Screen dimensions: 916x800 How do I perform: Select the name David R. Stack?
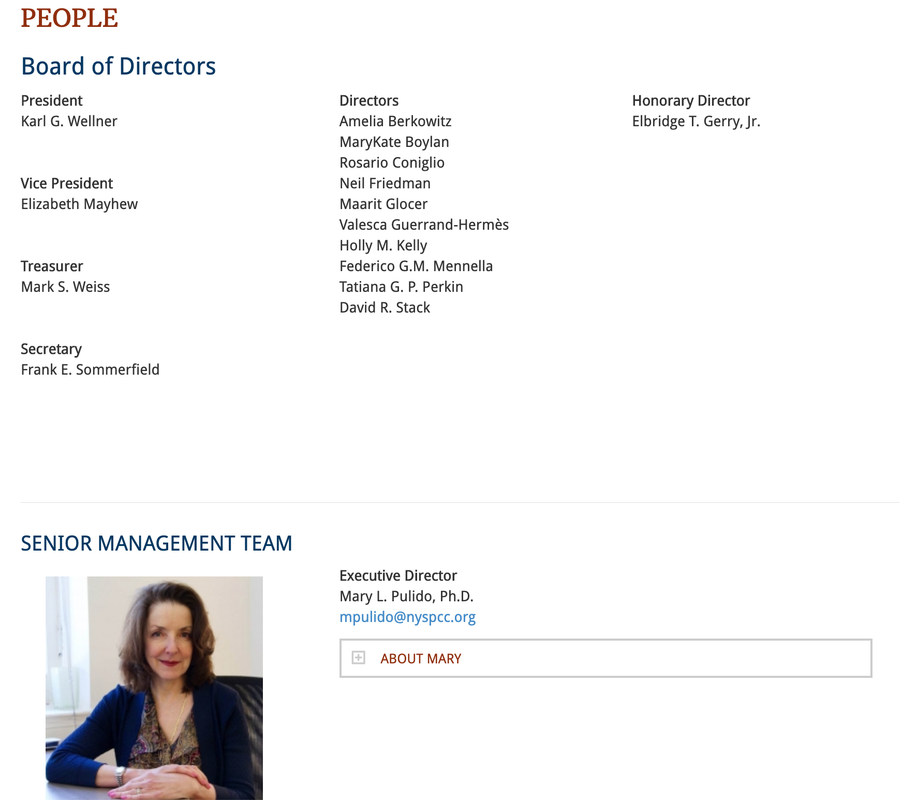click(x=384, y=308)
